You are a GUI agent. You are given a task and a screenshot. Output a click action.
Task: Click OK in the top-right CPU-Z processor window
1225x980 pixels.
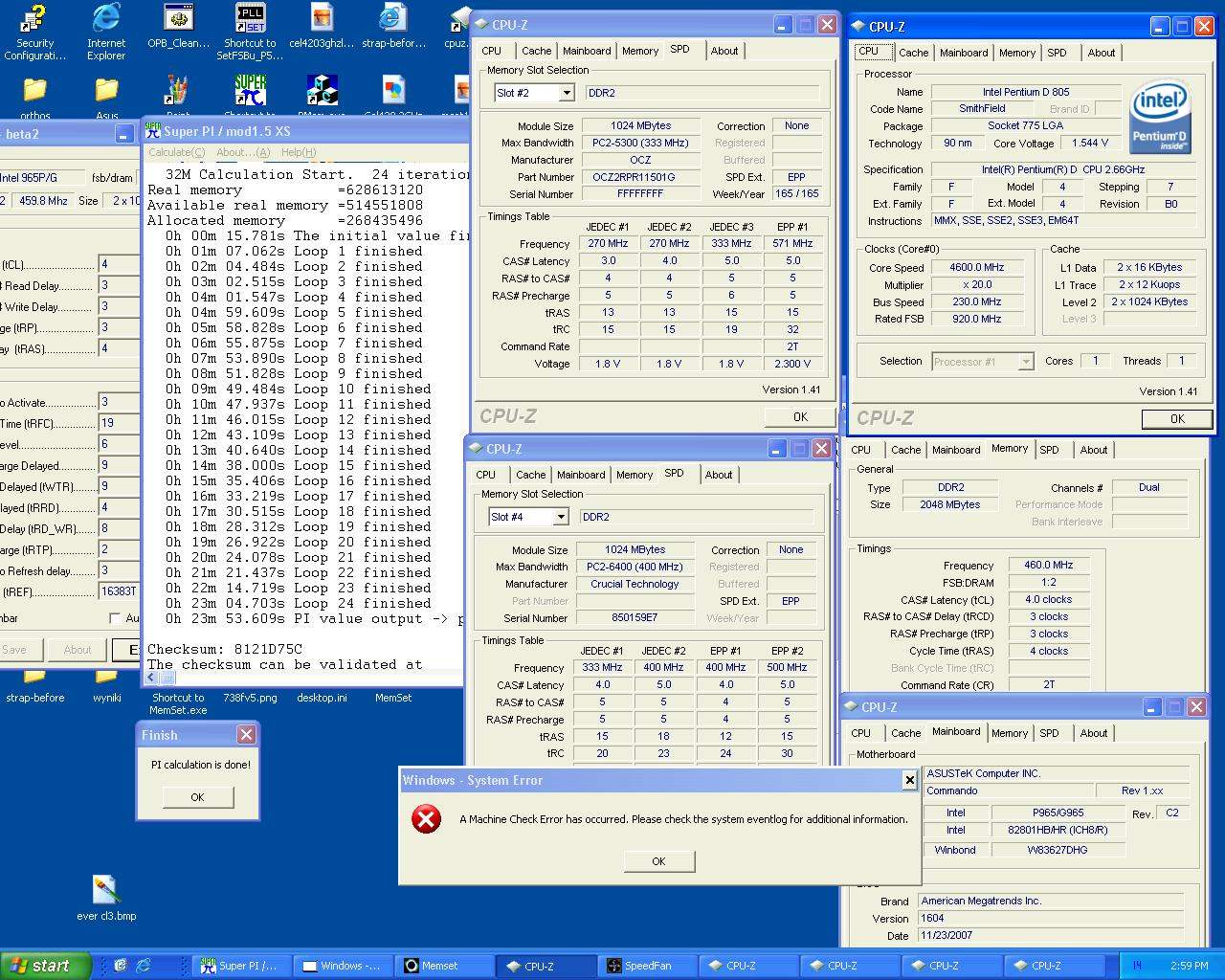[1177, 419]
